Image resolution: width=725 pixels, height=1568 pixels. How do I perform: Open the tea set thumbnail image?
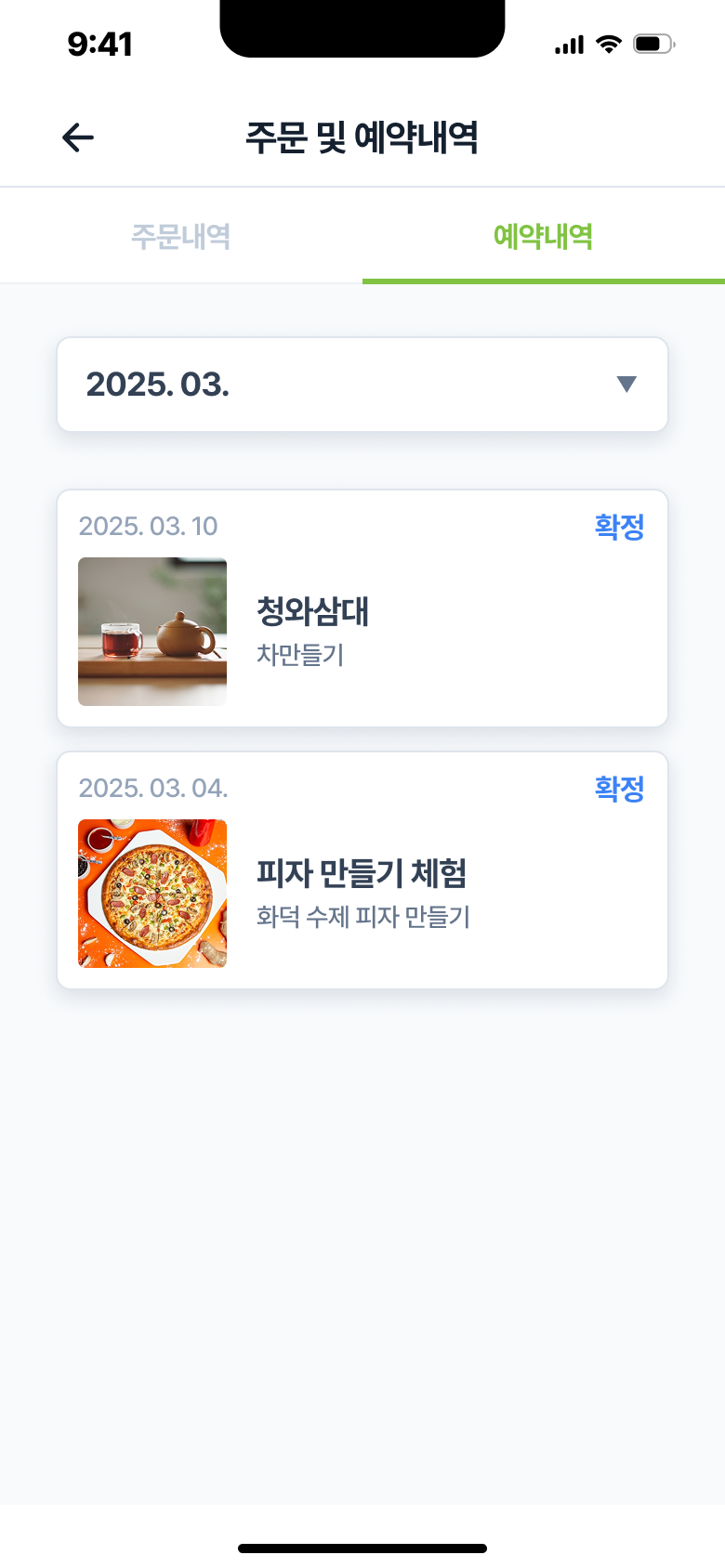(x=152, y=632)
